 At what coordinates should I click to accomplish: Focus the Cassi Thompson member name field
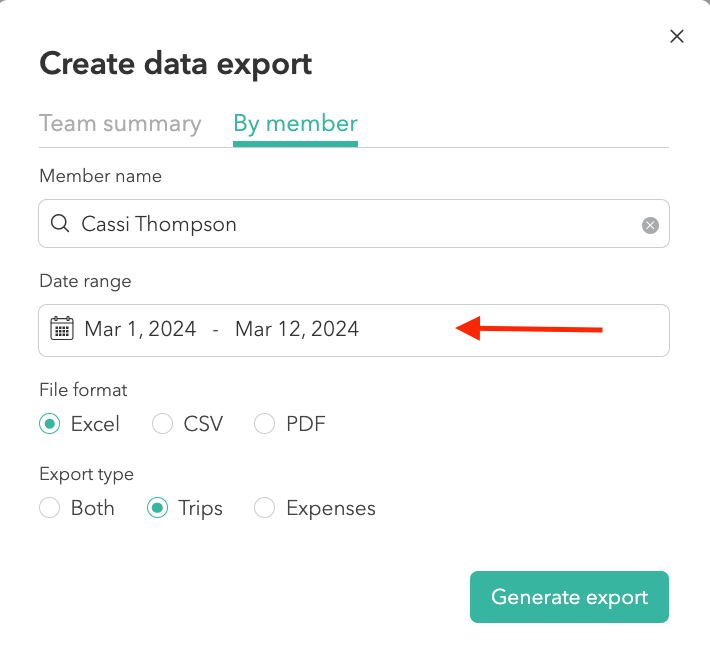(x=354, y=224)
